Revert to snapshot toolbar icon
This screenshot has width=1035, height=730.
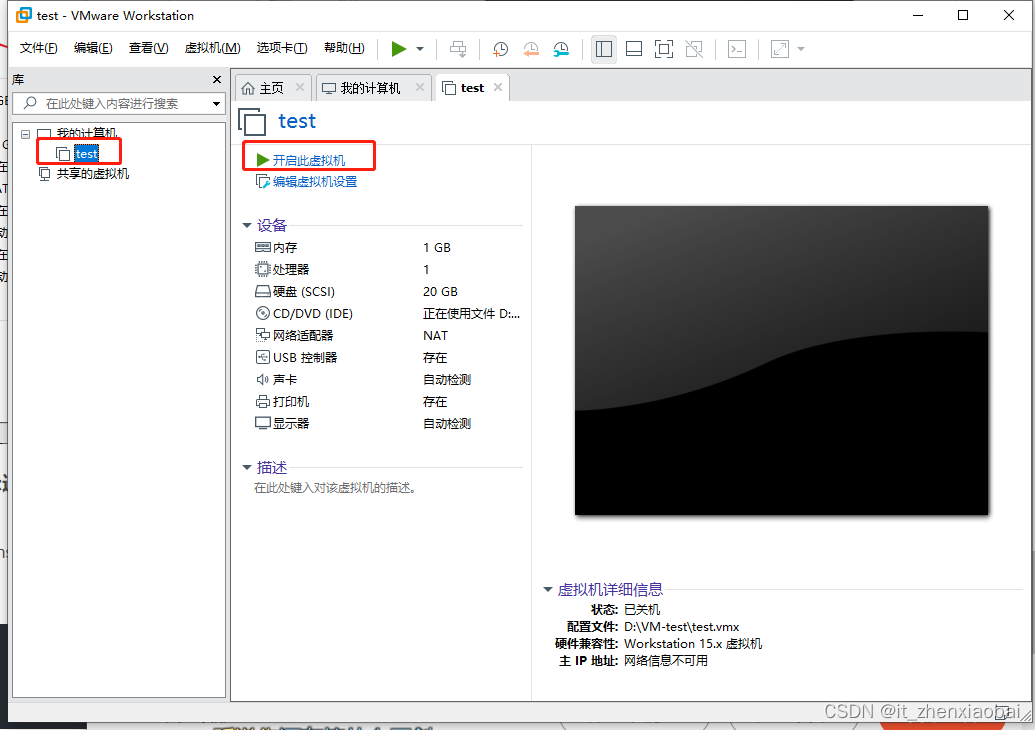click(x=531, y=49)
